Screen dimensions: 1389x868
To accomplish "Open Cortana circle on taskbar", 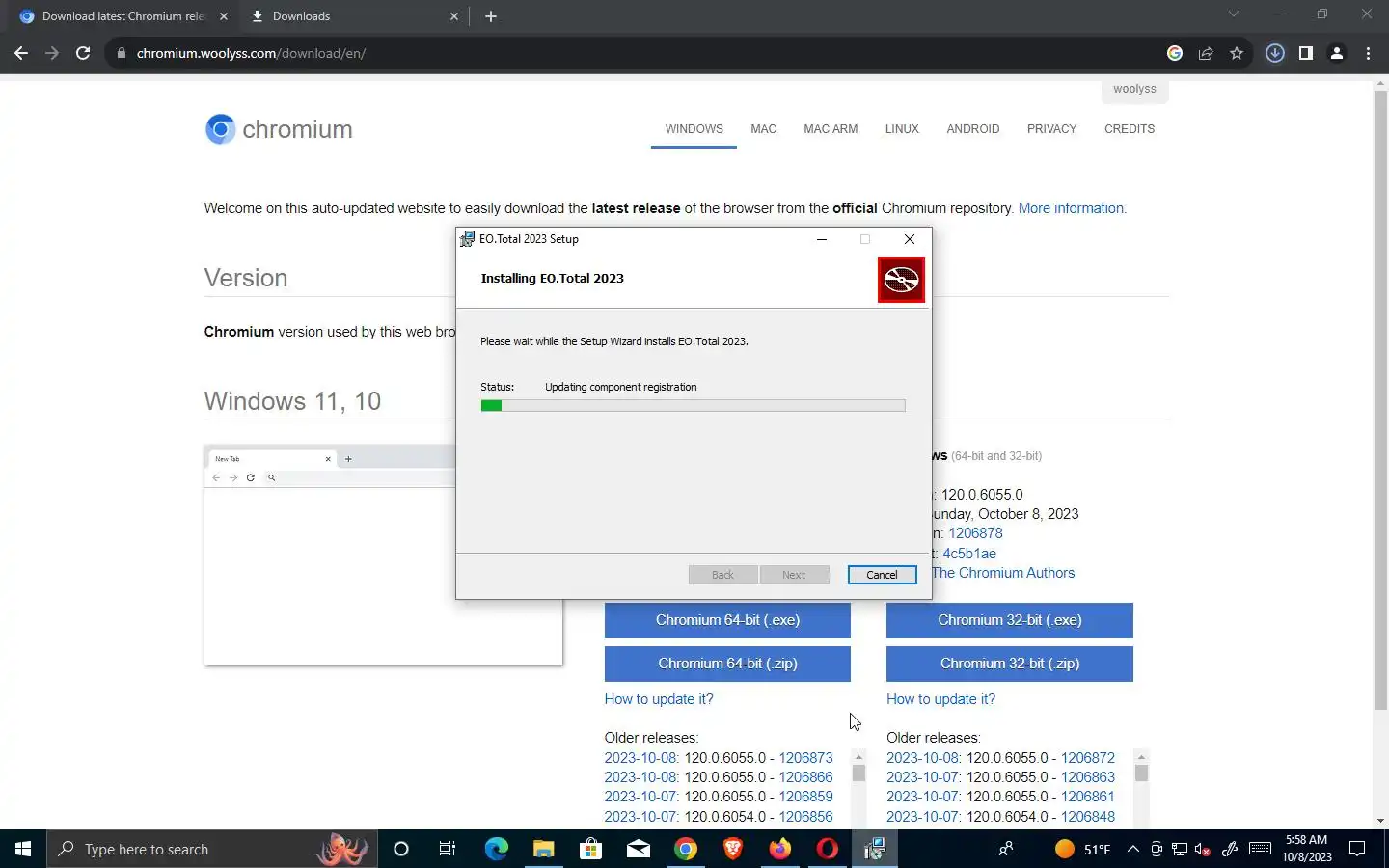I will tap(401, 849).
